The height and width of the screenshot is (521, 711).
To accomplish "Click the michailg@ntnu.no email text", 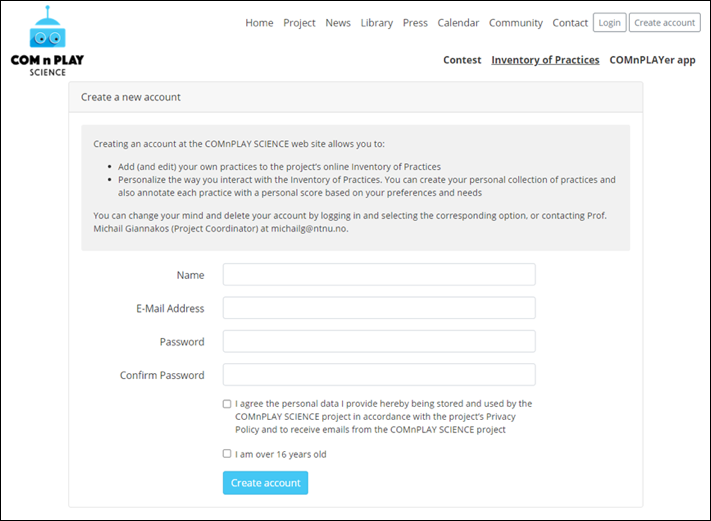I will coord(309,229).
